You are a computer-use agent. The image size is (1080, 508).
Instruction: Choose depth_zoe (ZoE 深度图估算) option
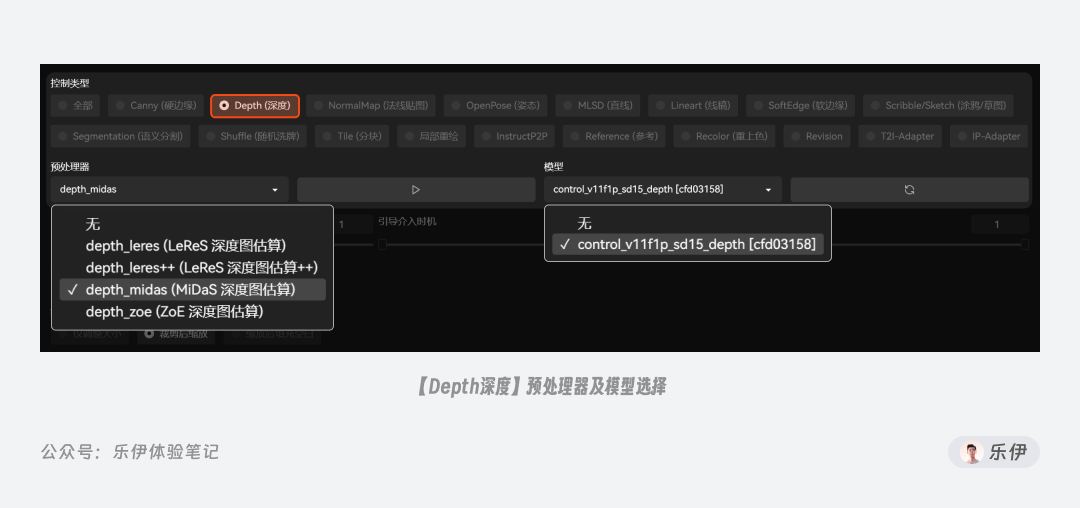coord(174,312)
